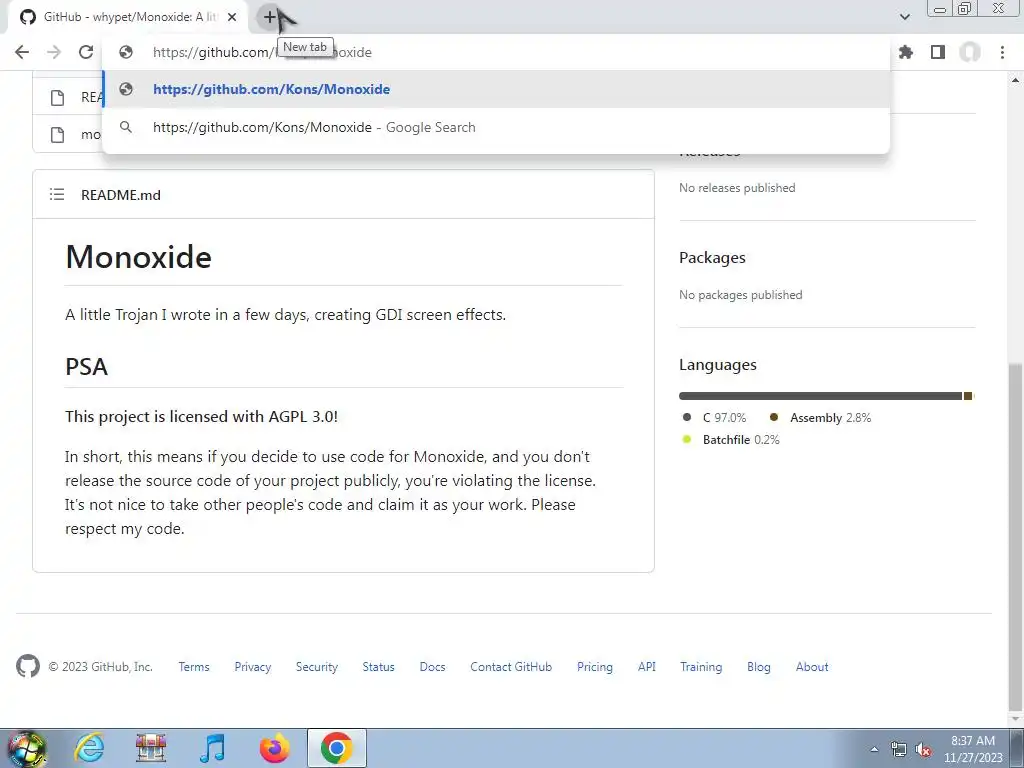This screenshot has height=768, width=1024.
Task: Open the music player taskbar icon
Action: tap(212, 748)
